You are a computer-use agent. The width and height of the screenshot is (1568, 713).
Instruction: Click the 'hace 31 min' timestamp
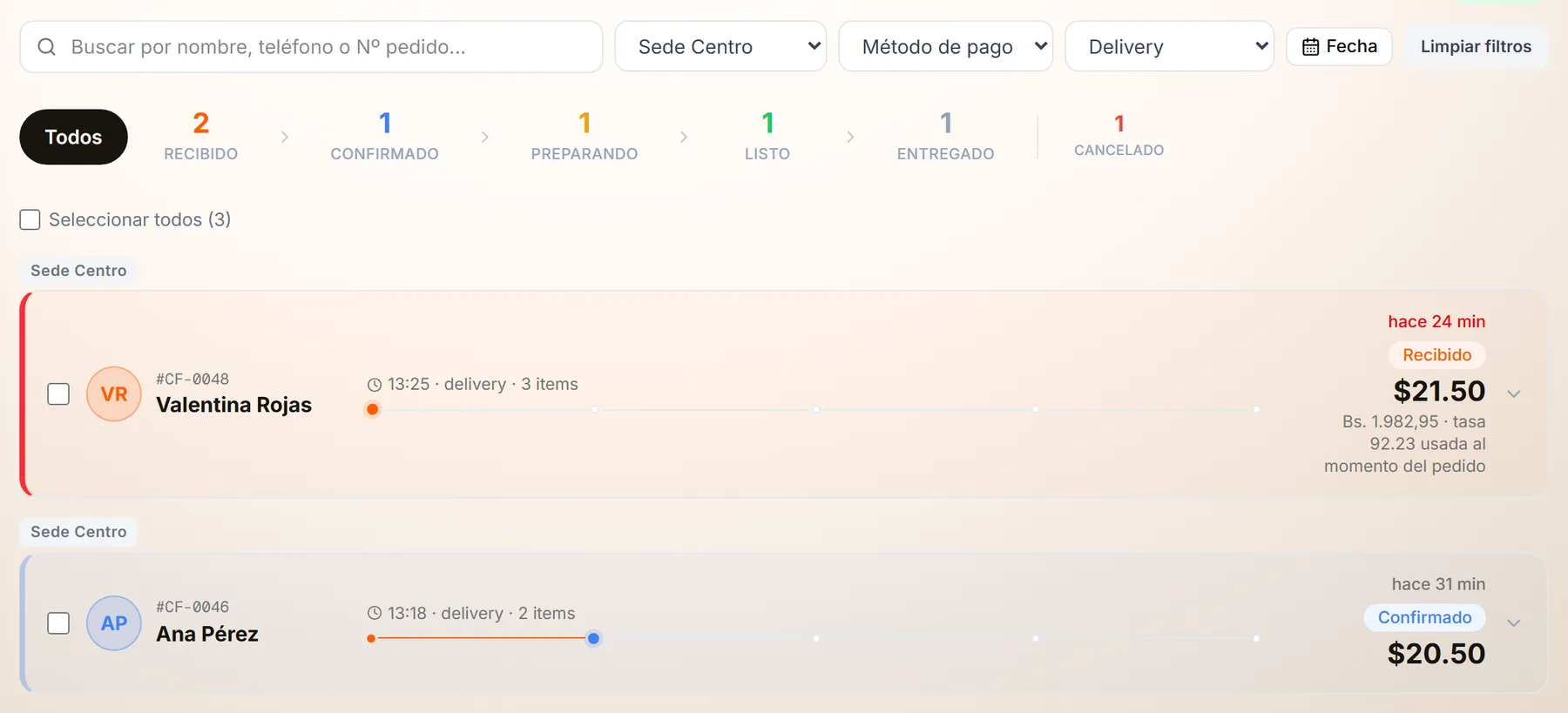coord(1438,585)
